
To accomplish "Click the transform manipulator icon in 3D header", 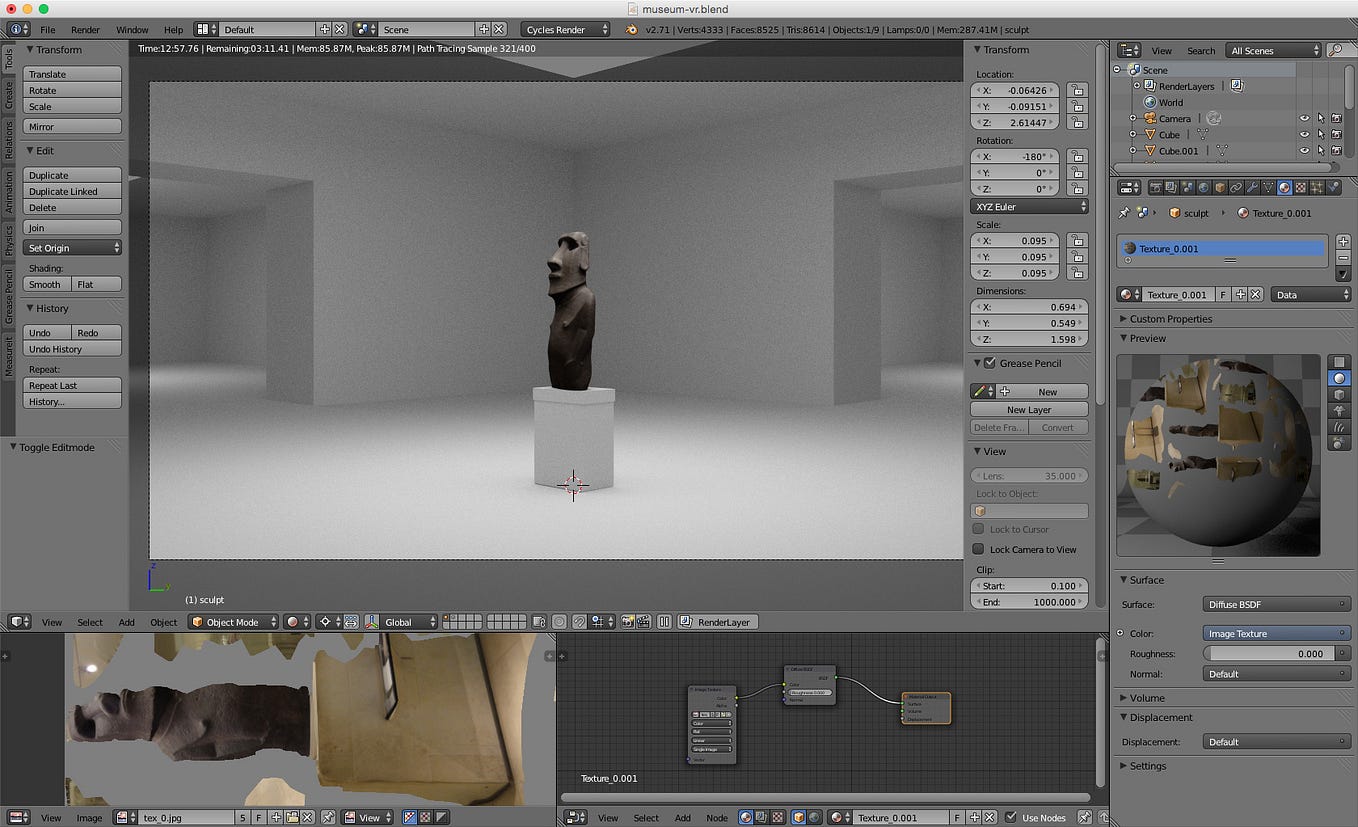I will [x=370, y=622].
